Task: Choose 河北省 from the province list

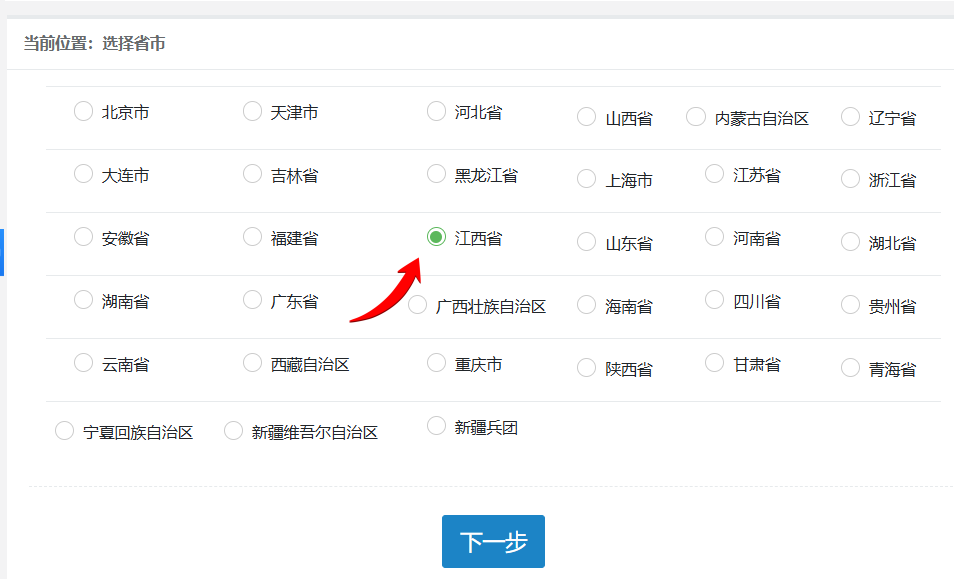Action: coord(436,111)
